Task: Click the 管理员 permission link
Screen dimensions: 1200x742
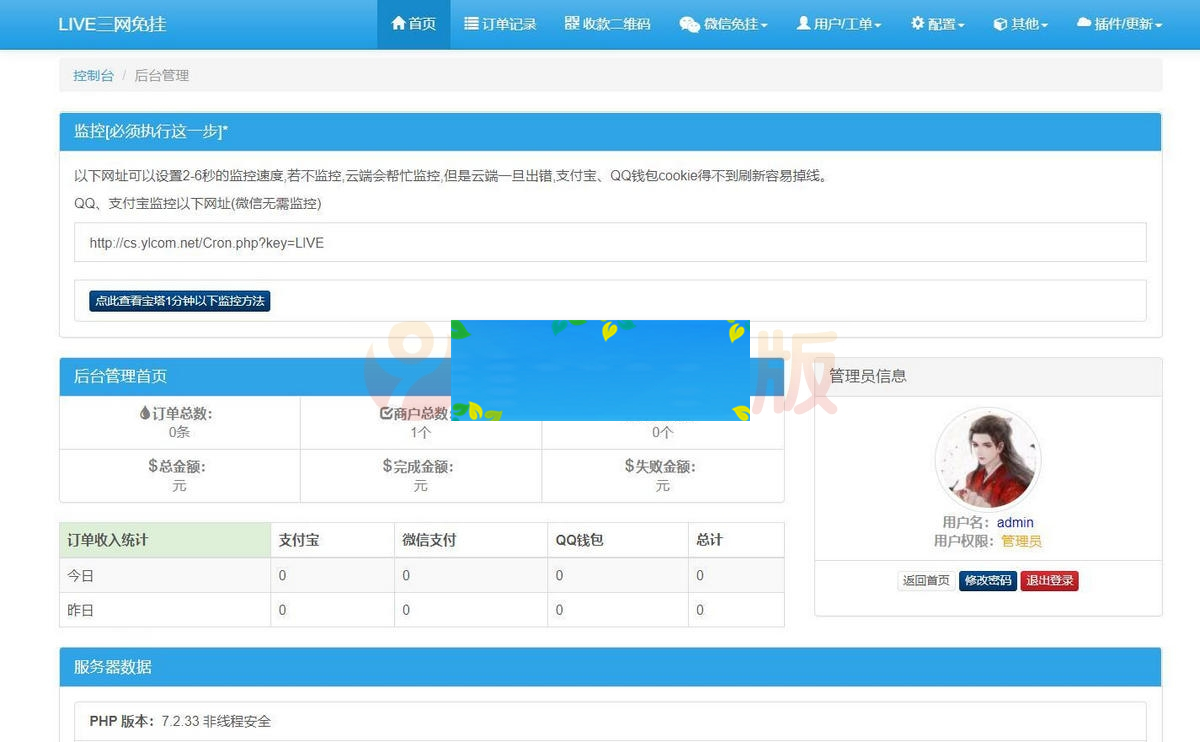Action: pos(1021,540)
